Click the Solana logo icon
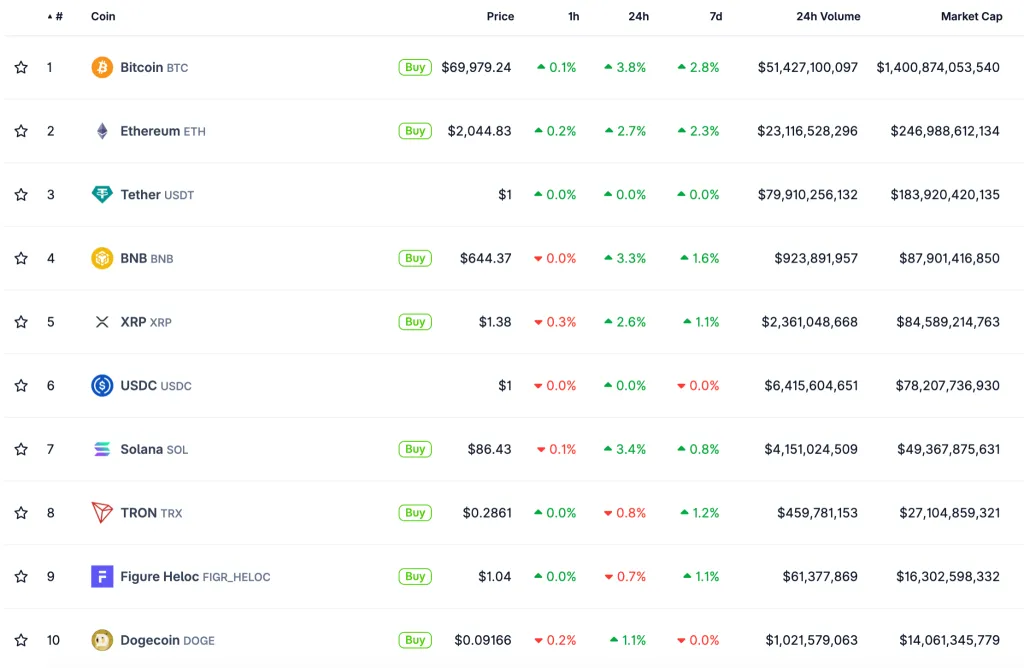The height and width of the screenshot is (668, 1024). click(102, 449)
